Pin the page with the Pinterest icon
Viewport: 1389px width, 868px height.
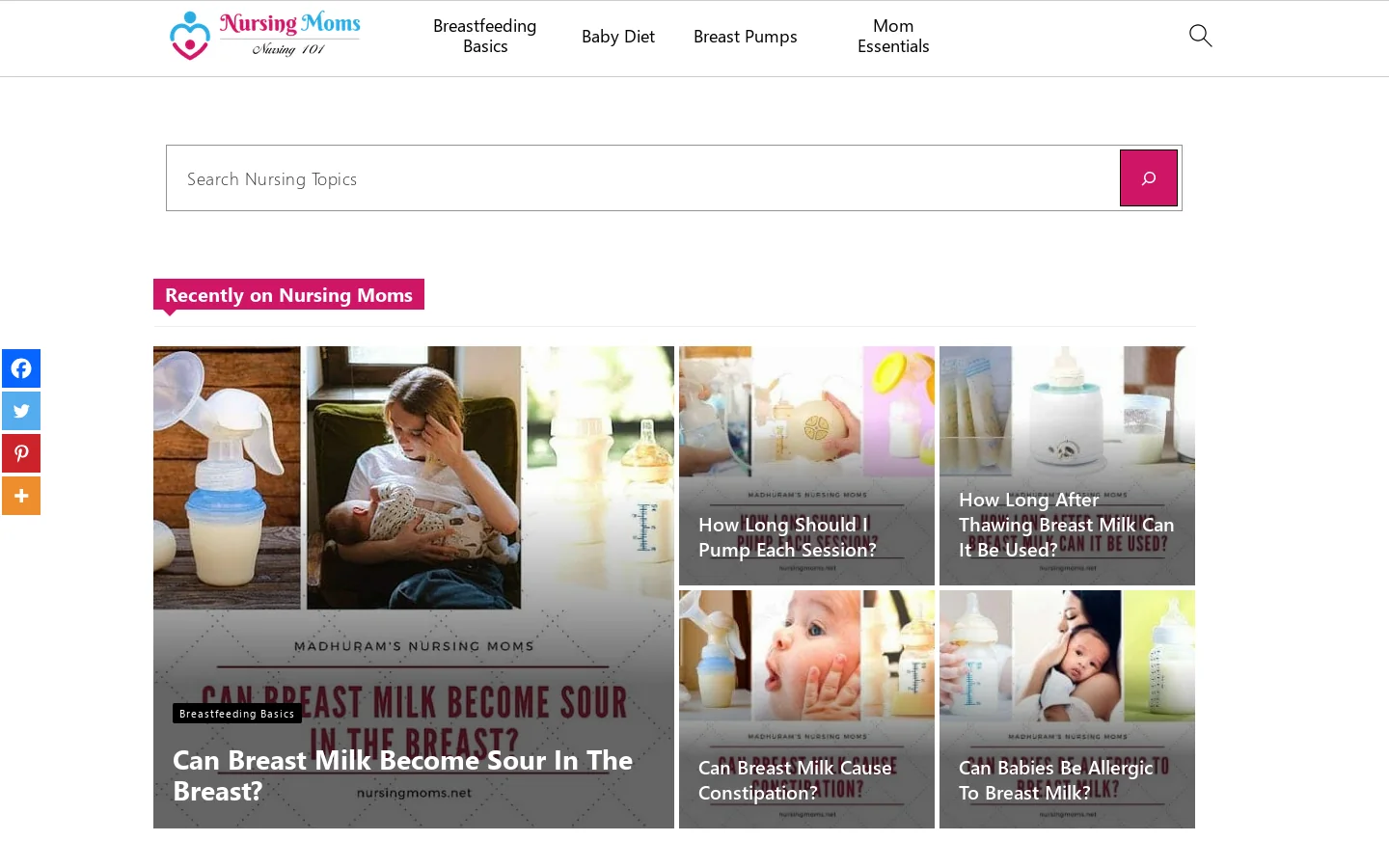(x=21, y=453)
